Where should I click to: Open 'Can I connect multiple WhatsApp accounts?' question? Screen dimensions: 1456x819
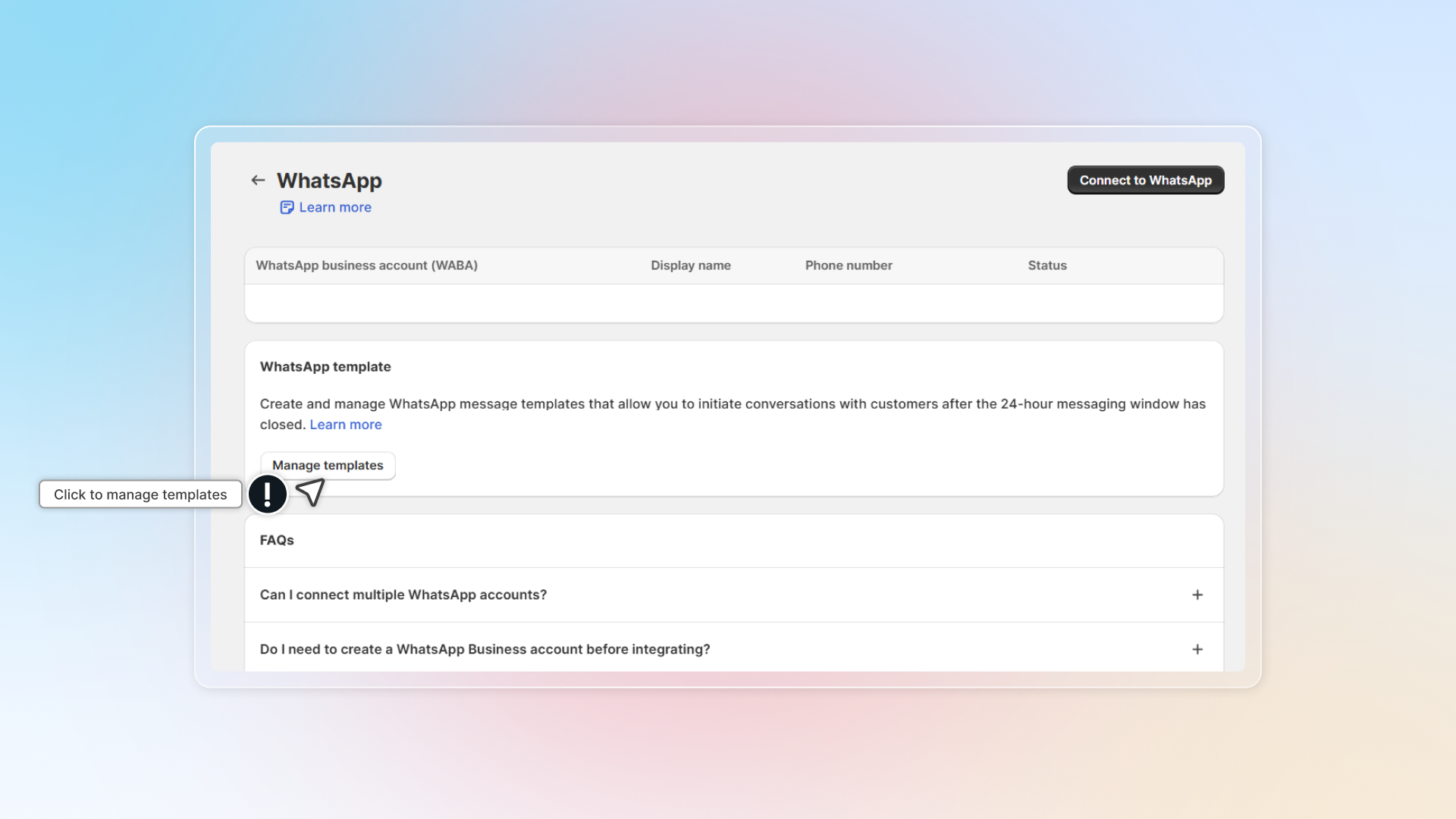tap(403, 595)
